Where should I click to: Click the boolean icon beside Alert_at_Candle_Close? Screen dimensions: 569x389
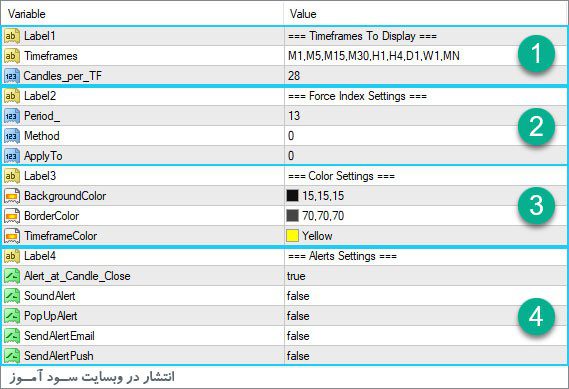(12, 276)
